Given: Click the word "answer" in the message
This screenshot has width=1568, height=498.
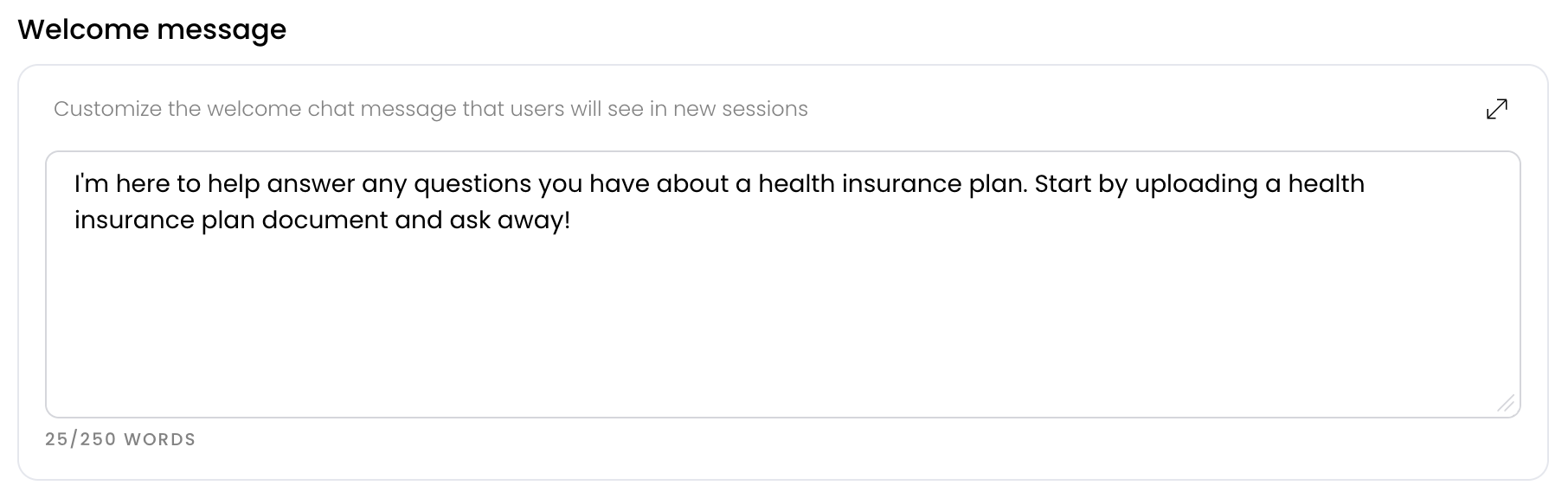Looking at the screenshot, I should coord(311,184).
